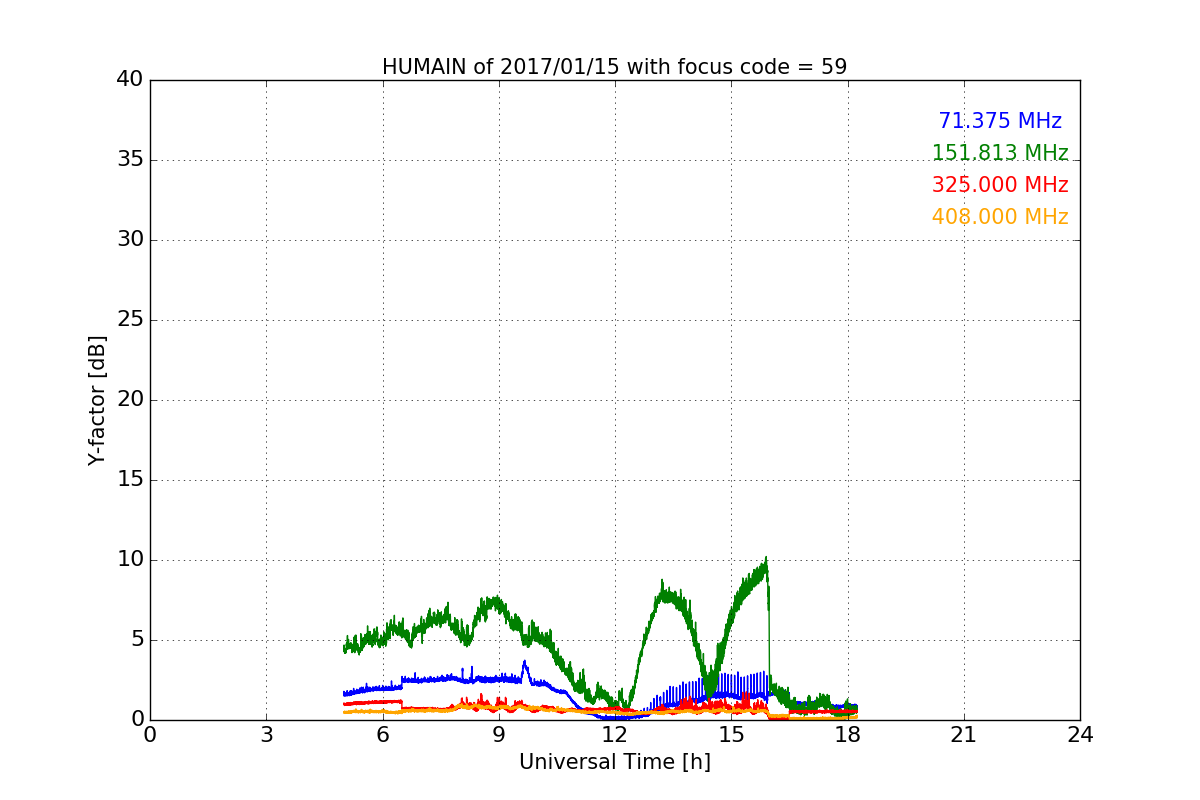Click the x-axis tick label 12
The image size is (1200, 800).
615,735
